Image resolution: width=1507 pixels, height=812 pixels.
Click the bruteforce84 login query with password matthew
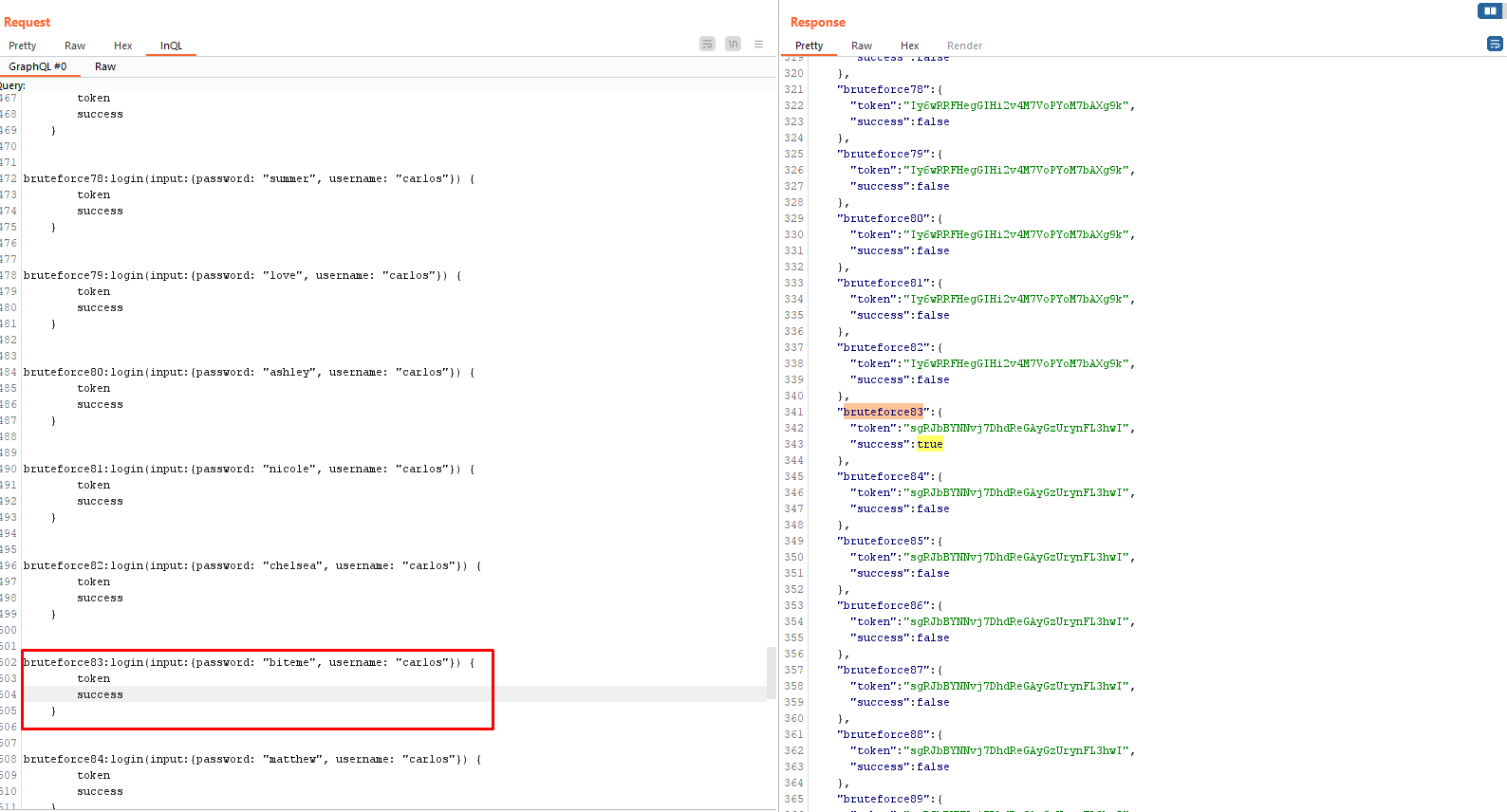(x=252, y=759)
